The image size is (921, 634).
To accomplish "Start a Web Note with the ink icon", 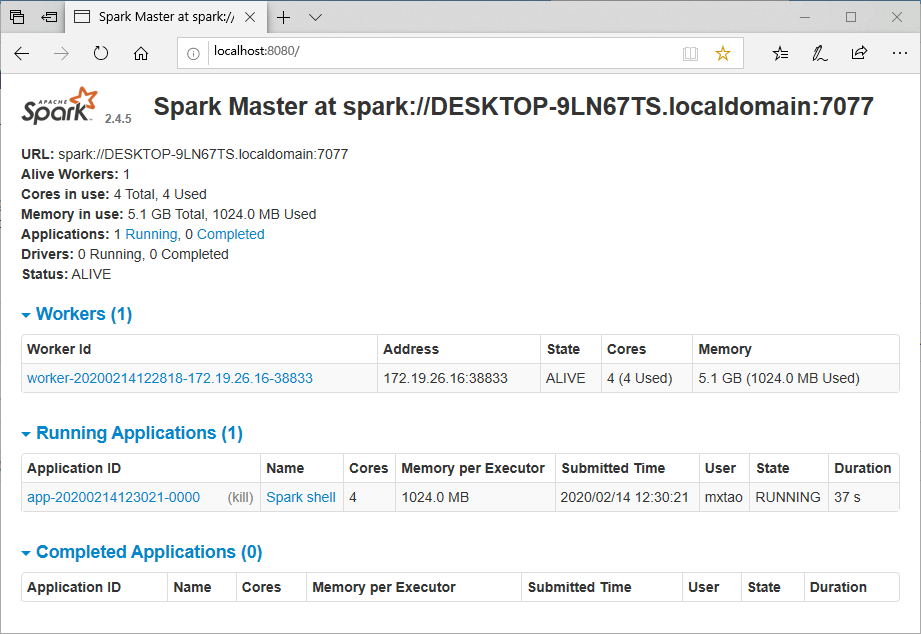I will pos(819,53).
